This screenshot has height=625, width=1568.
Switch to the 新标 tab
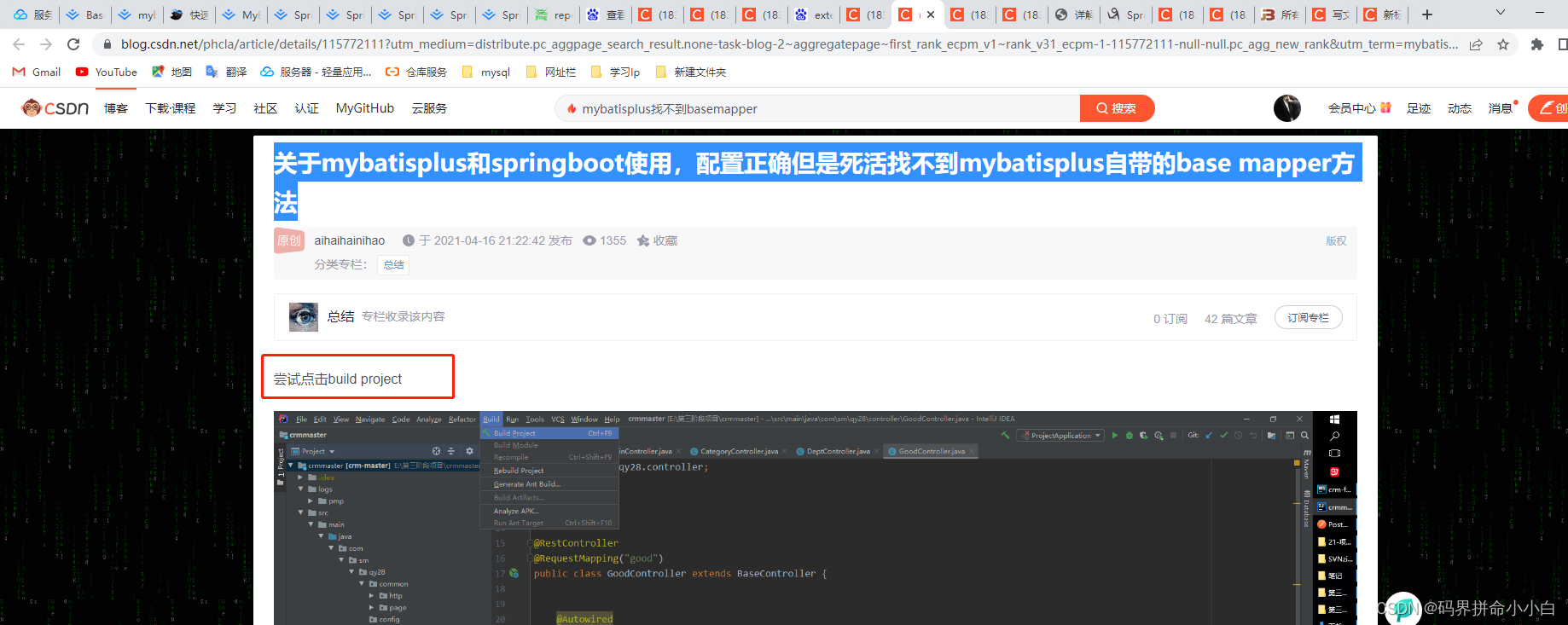coord(1383,14)
